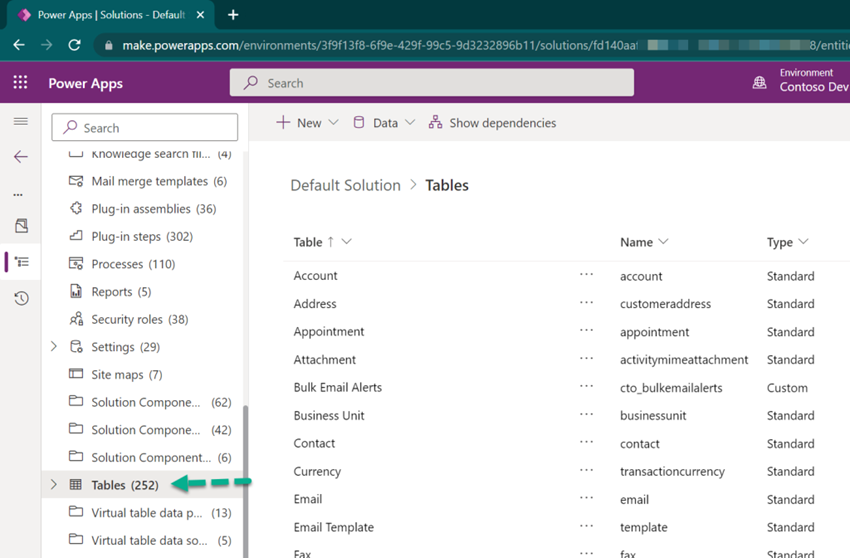850x558 pixels.
Task: Click the Data cylinder icon
Action: 359,123
